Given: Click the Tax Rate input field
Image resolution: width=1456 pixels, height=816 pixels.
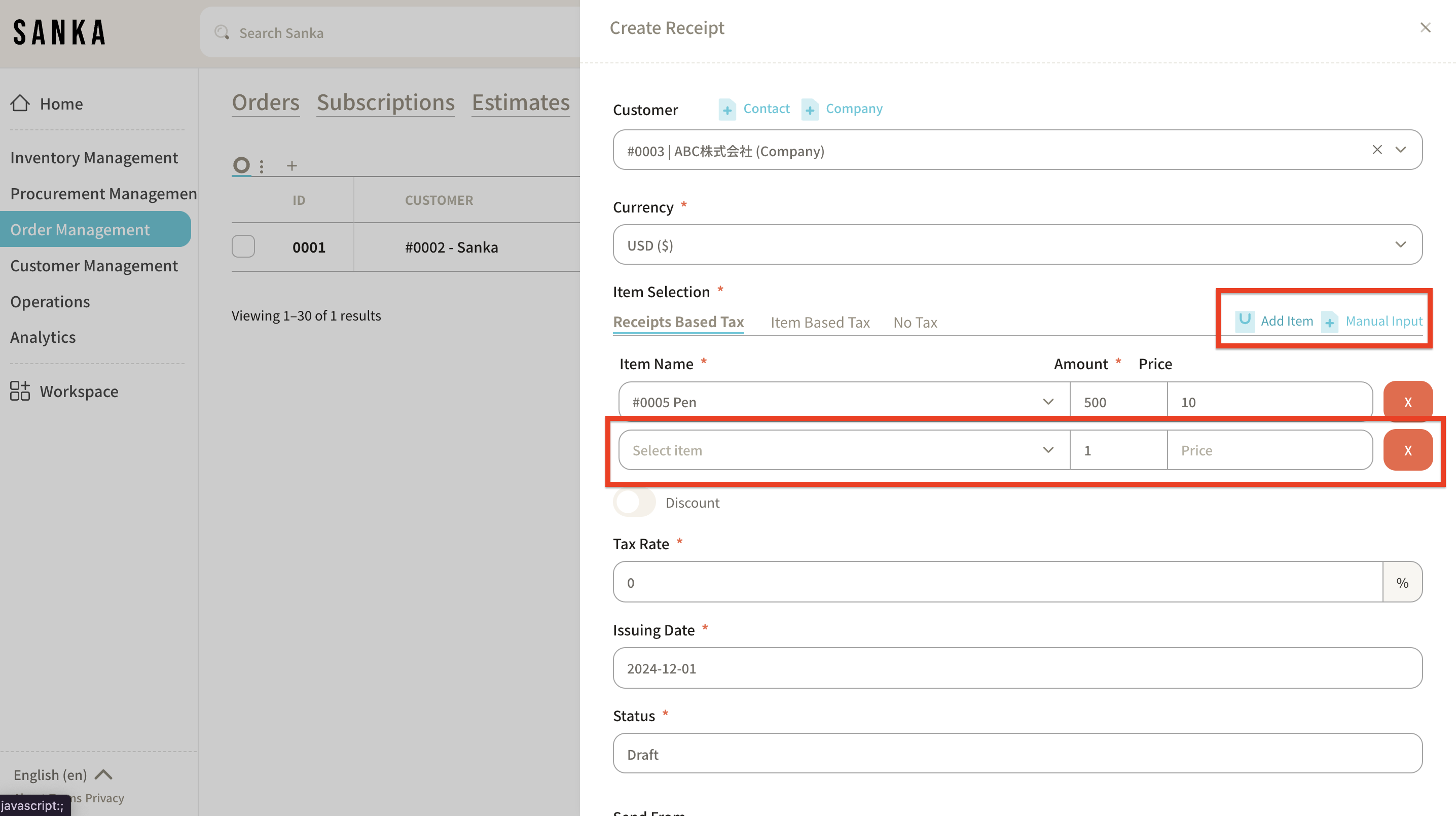Looking at the screenshot, I should coord(997,582).
